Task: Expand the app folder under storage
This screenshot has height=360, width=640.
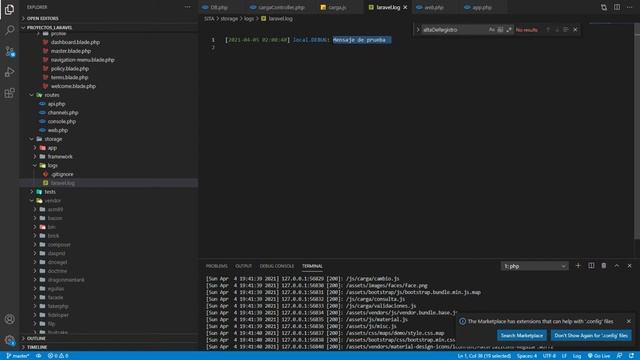Action: [x=52, y=148]
